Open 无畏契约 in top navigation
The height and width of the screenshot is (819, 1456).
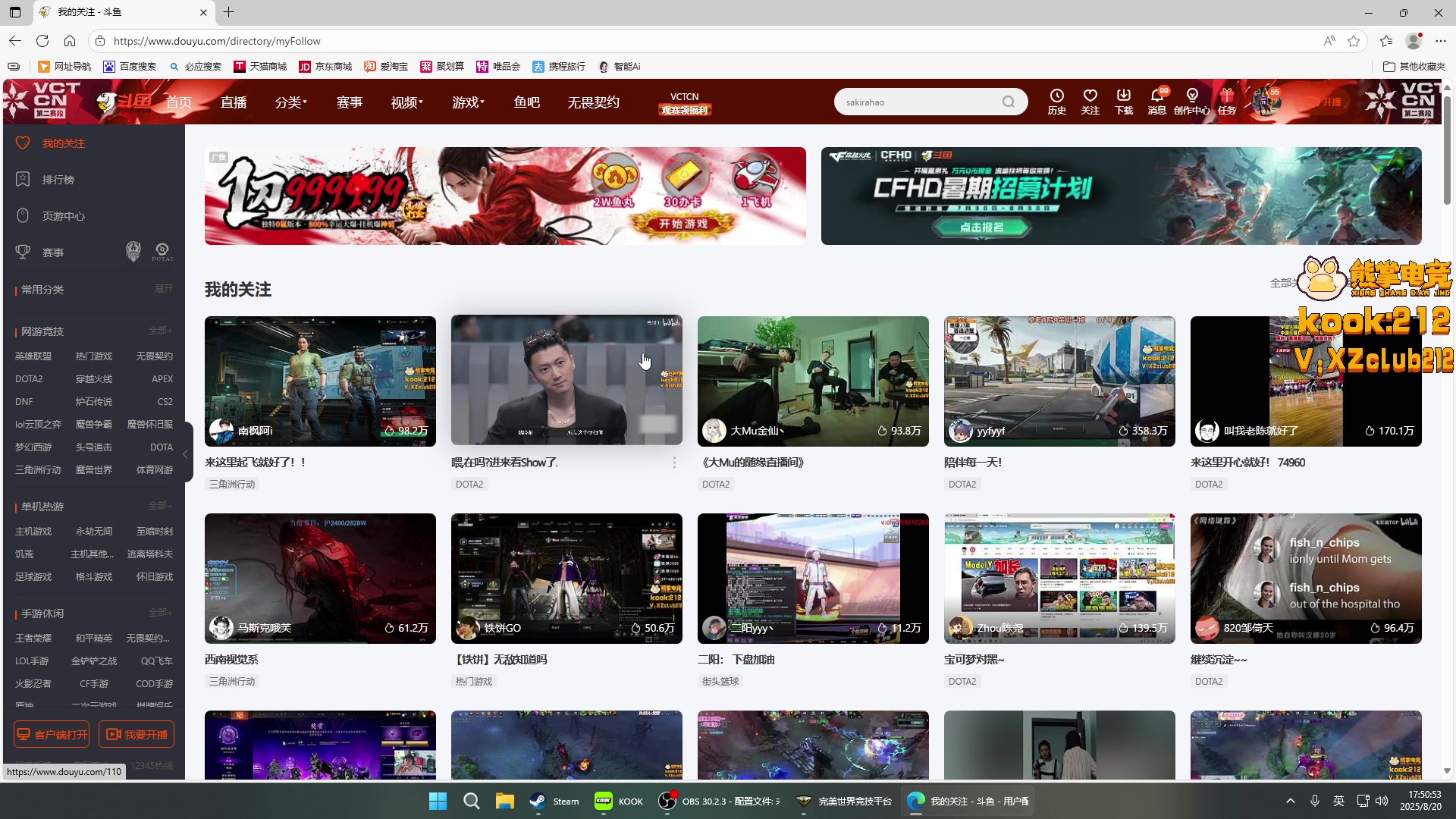[593, 102]
